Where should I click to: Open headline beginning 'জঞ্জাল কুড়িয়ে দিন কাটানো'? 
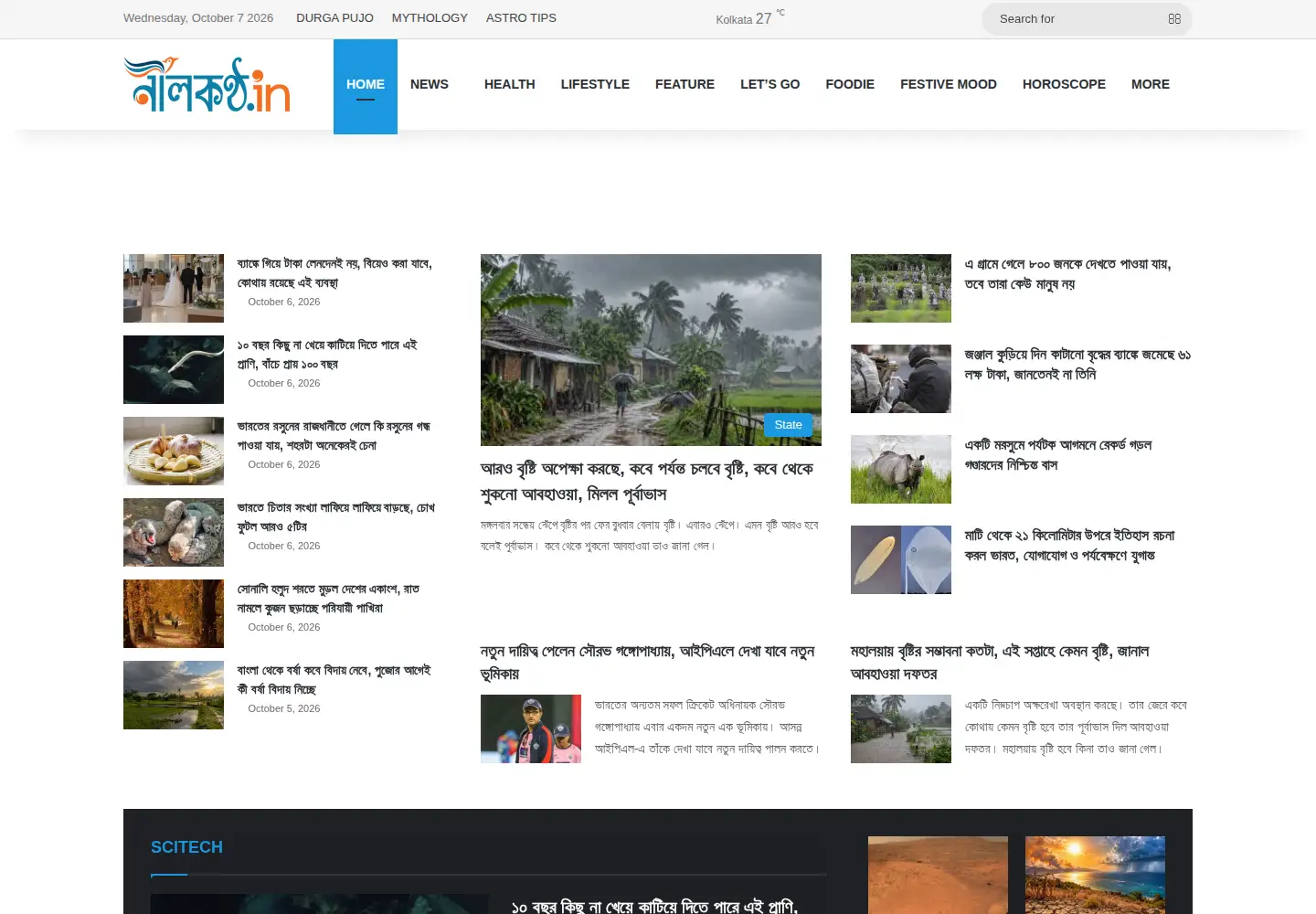click(x=1077, y=365)
